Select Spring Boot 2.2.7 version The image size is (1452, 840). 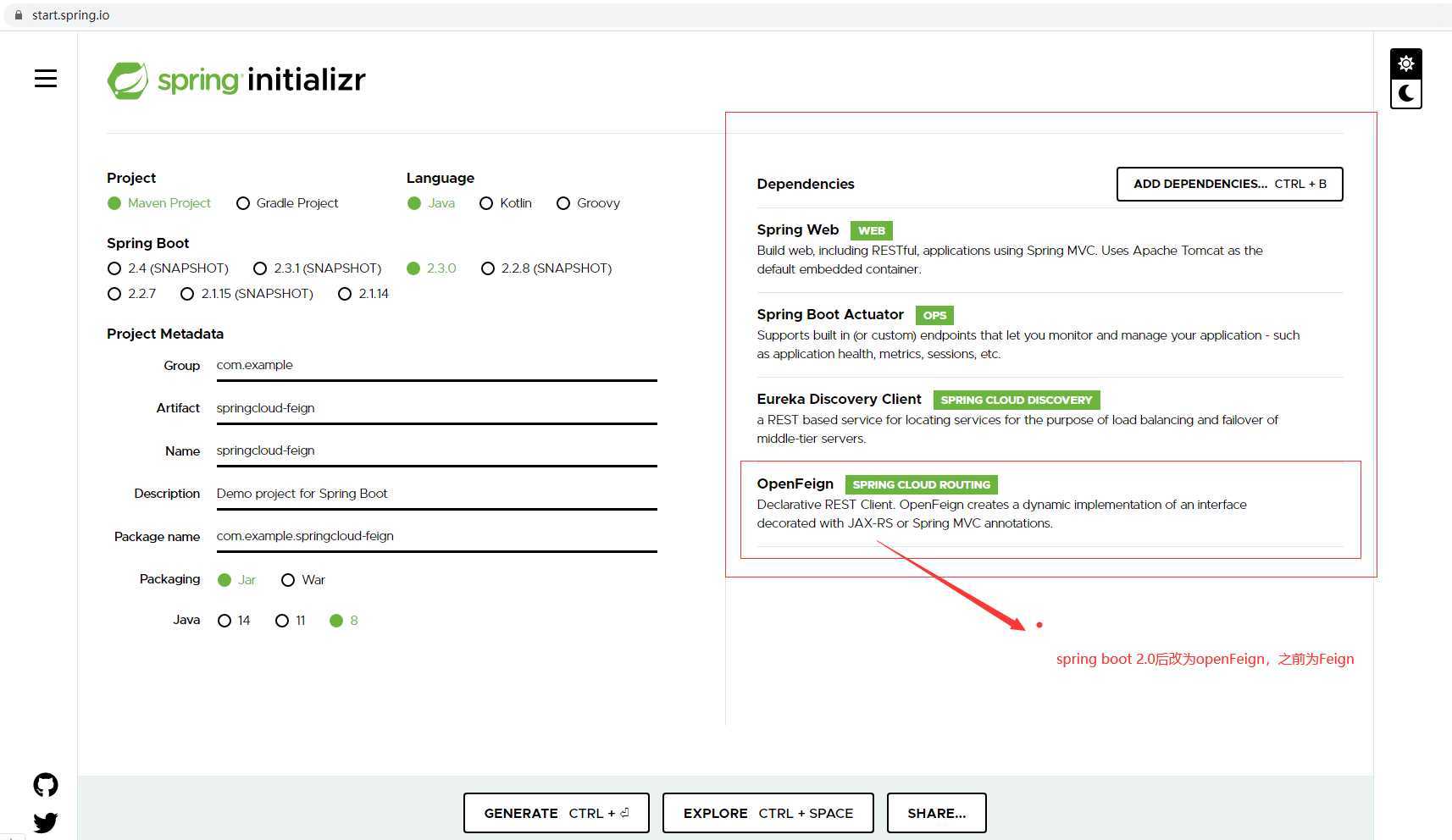[132, 294]
